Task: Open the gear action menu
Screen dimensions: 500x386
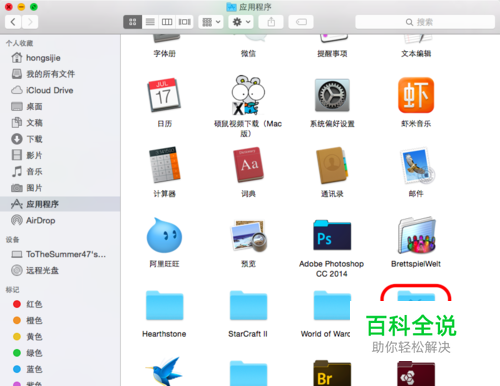Action: tap(241, 22)
